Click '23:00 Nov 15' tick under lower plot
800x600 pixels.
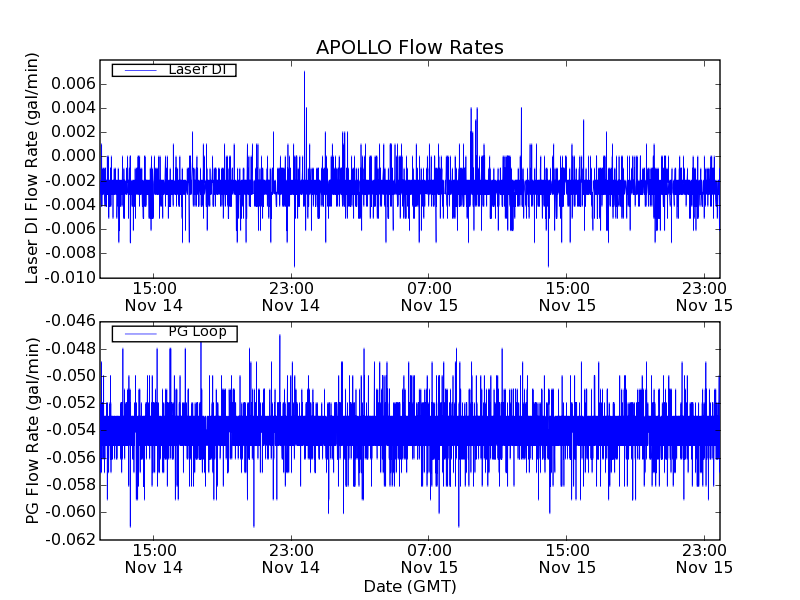pyautogui.click(x=704, y=558)
